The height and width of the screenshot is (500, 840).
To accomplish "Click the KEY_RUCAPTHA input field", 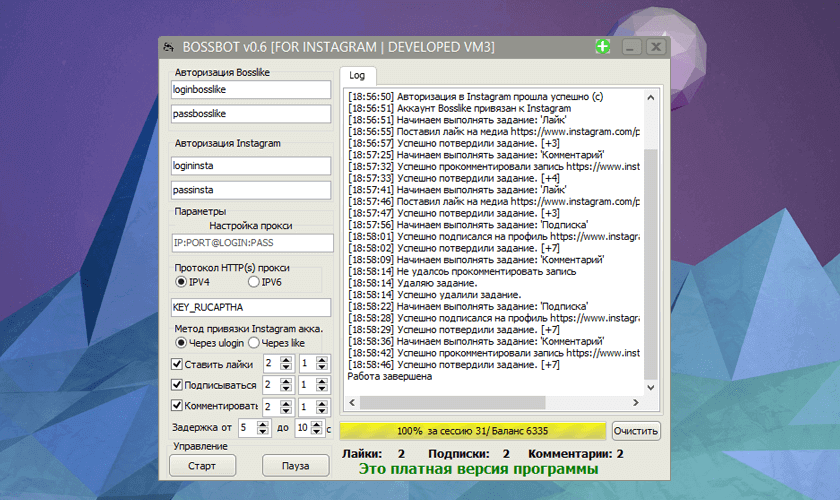I will [251, 307].
